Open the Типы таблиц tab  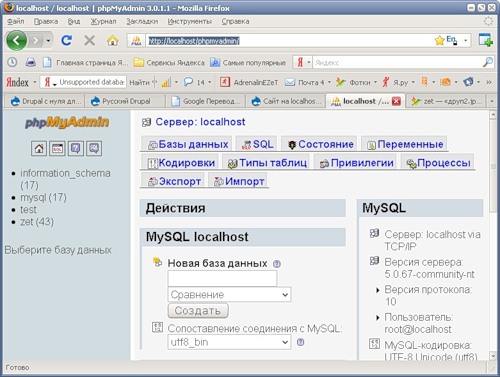coord(267,163)
